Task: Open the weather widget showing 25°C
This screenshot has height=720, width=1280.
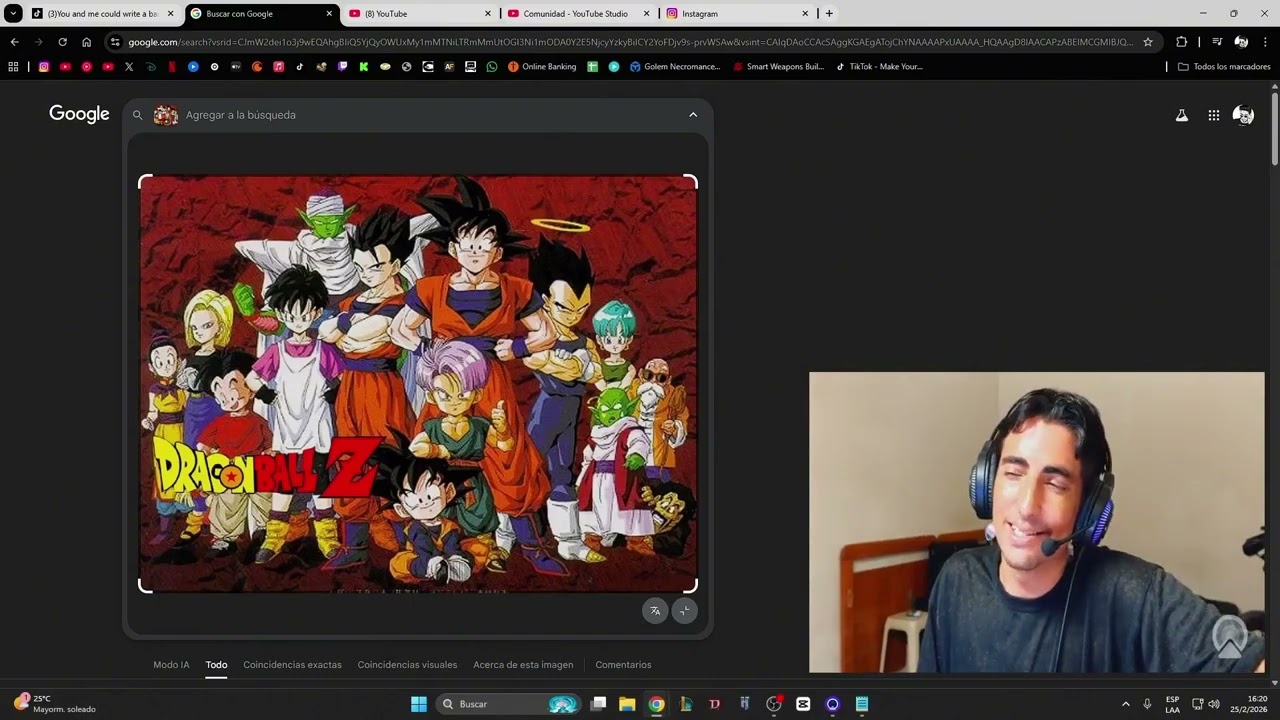Action: pos(55,704)
